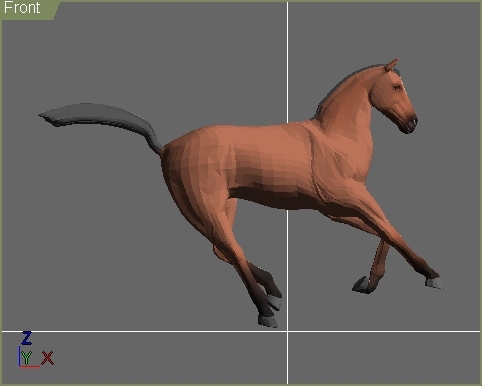Click the horse's dark muzzle
The image size is (482, 386).
[x=410, y=125]
